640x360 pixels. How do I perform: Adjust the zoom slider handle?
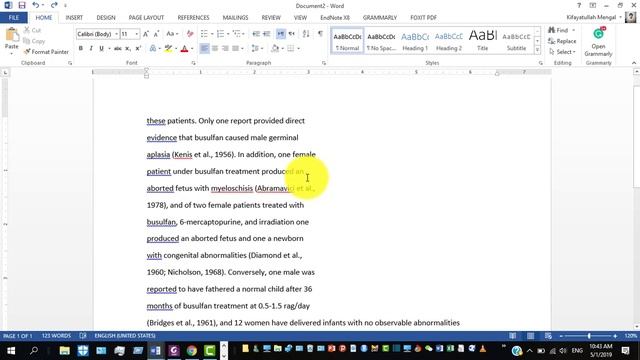click(x=589, y=336)
